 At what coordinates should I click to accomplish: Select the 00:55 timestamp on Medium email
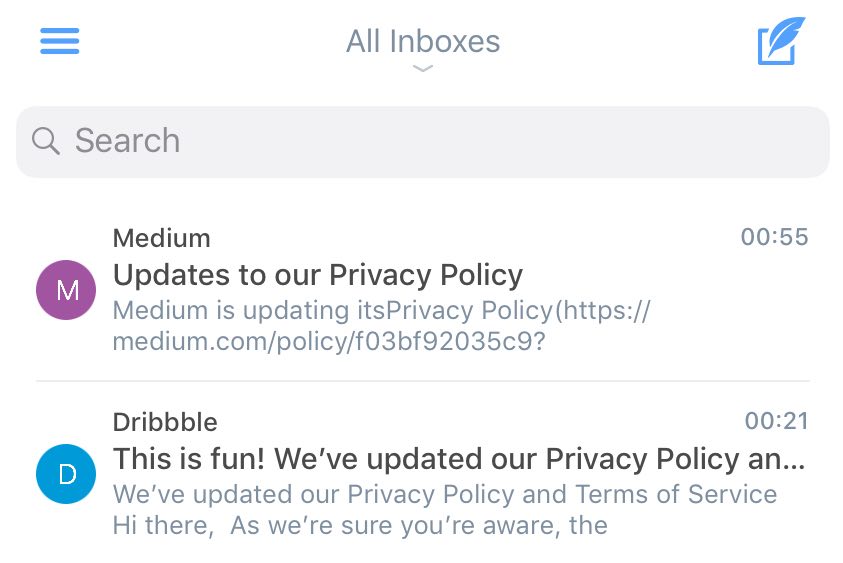774,237
